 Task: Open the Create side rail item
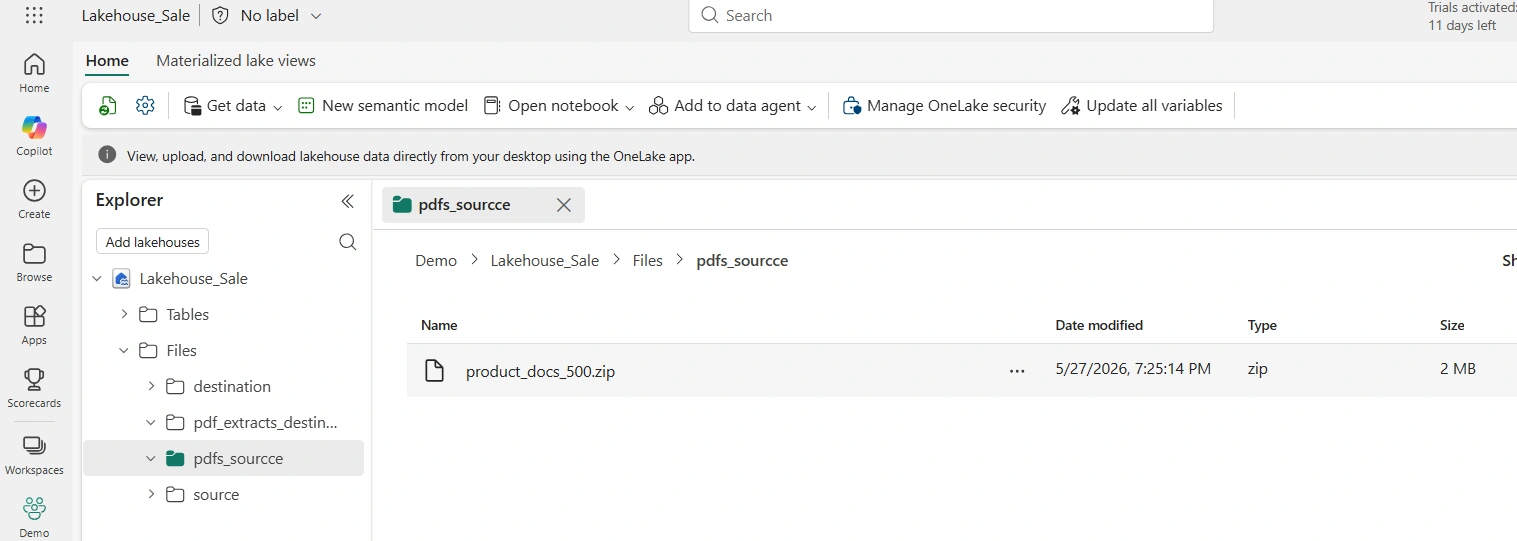pos(34,199)
